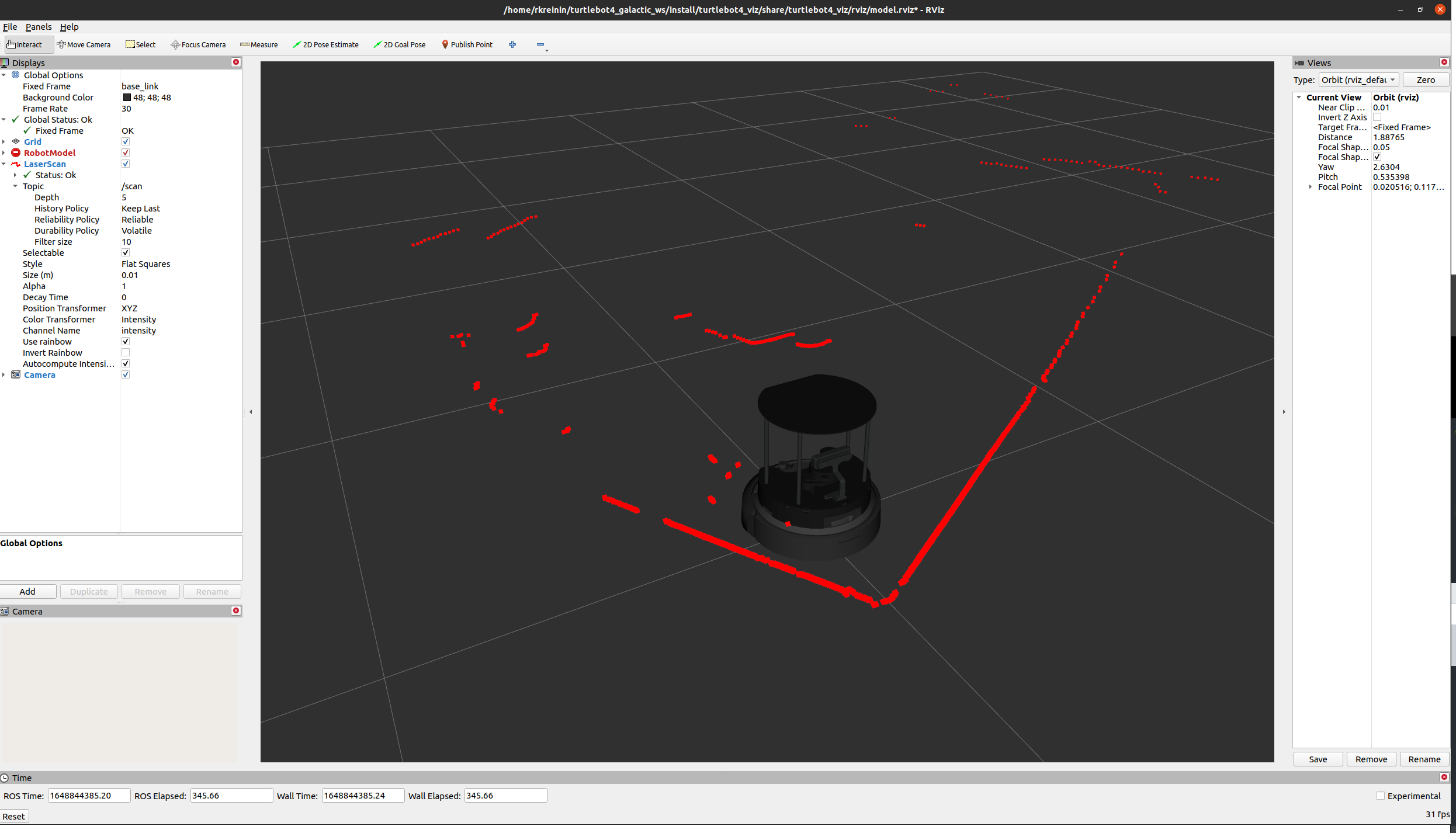Enable Use rainbow checkbox
1456x833 pixels.
[125, 341]
